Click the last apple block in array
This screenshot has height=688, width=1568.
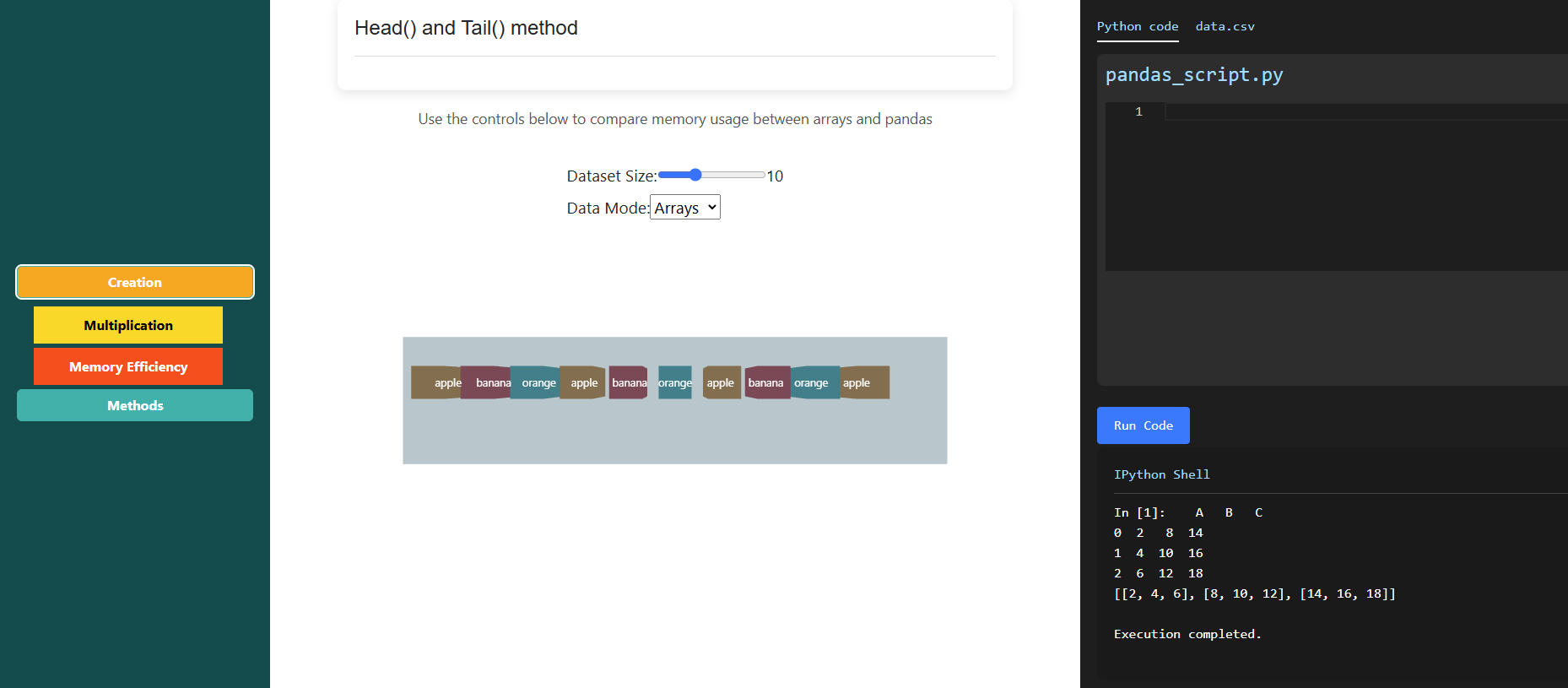click(x=864, y=382)
